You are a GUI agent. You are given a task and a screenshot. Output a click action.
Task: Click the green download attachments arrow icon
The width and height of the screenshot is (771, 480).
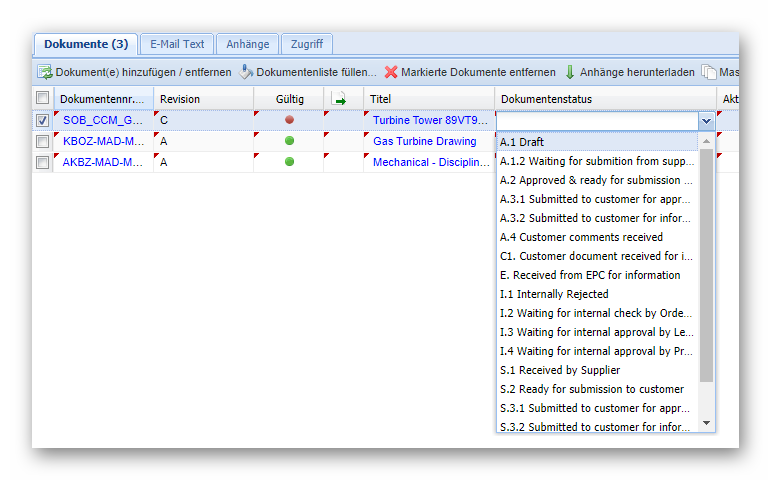pos(570,72)
